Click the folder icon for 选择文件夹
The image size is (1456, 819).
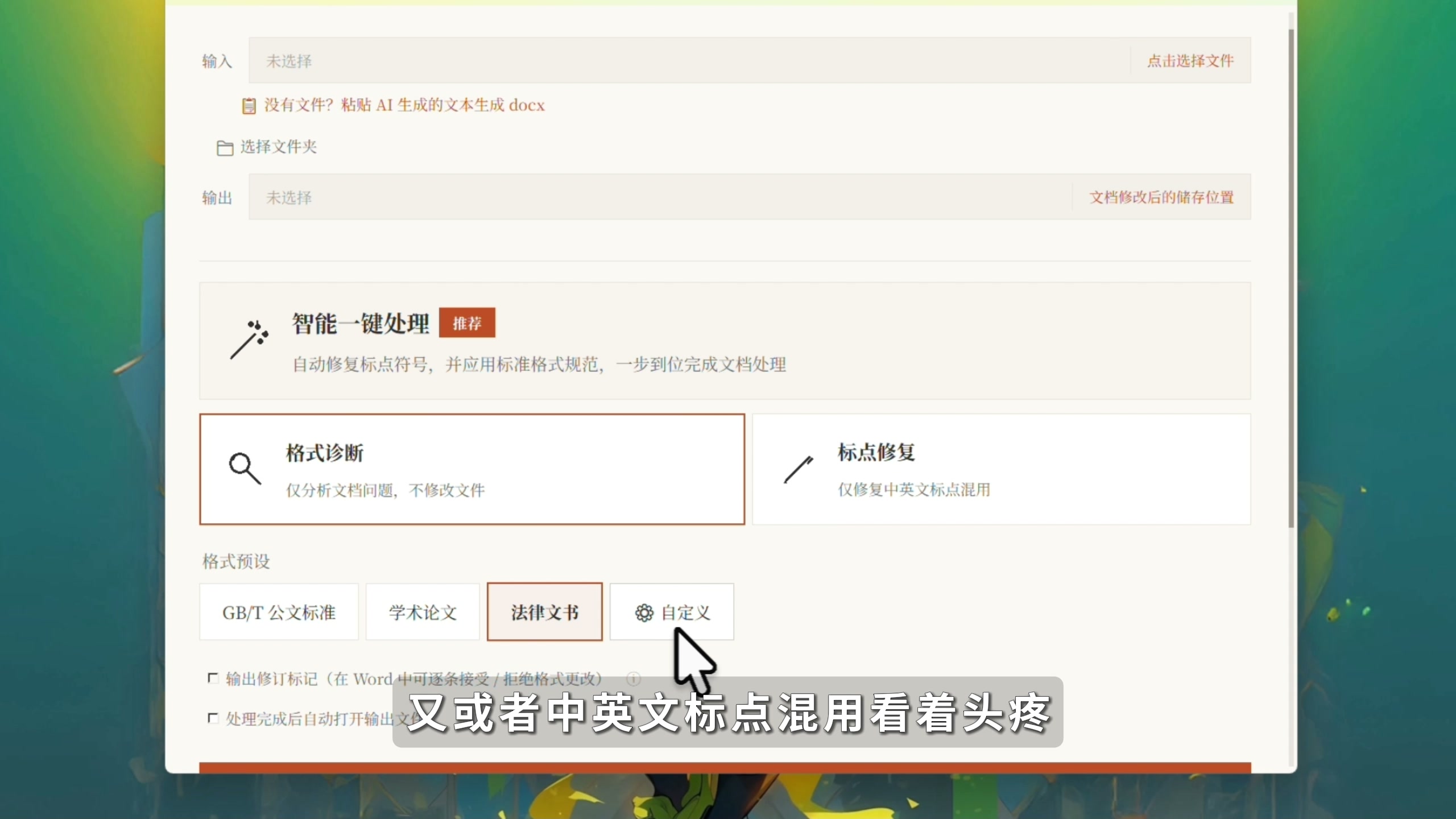click(225, 148)
